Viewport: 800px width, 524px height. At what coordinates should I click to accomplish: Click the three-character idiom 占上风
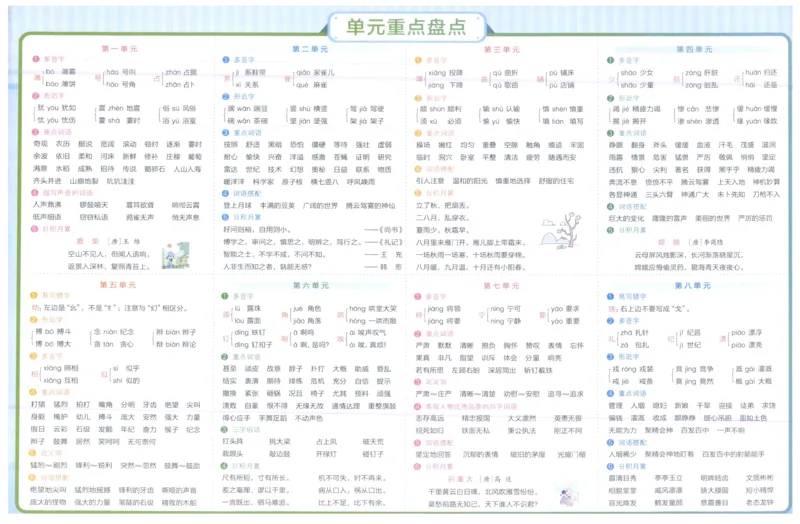coord(326,441)
